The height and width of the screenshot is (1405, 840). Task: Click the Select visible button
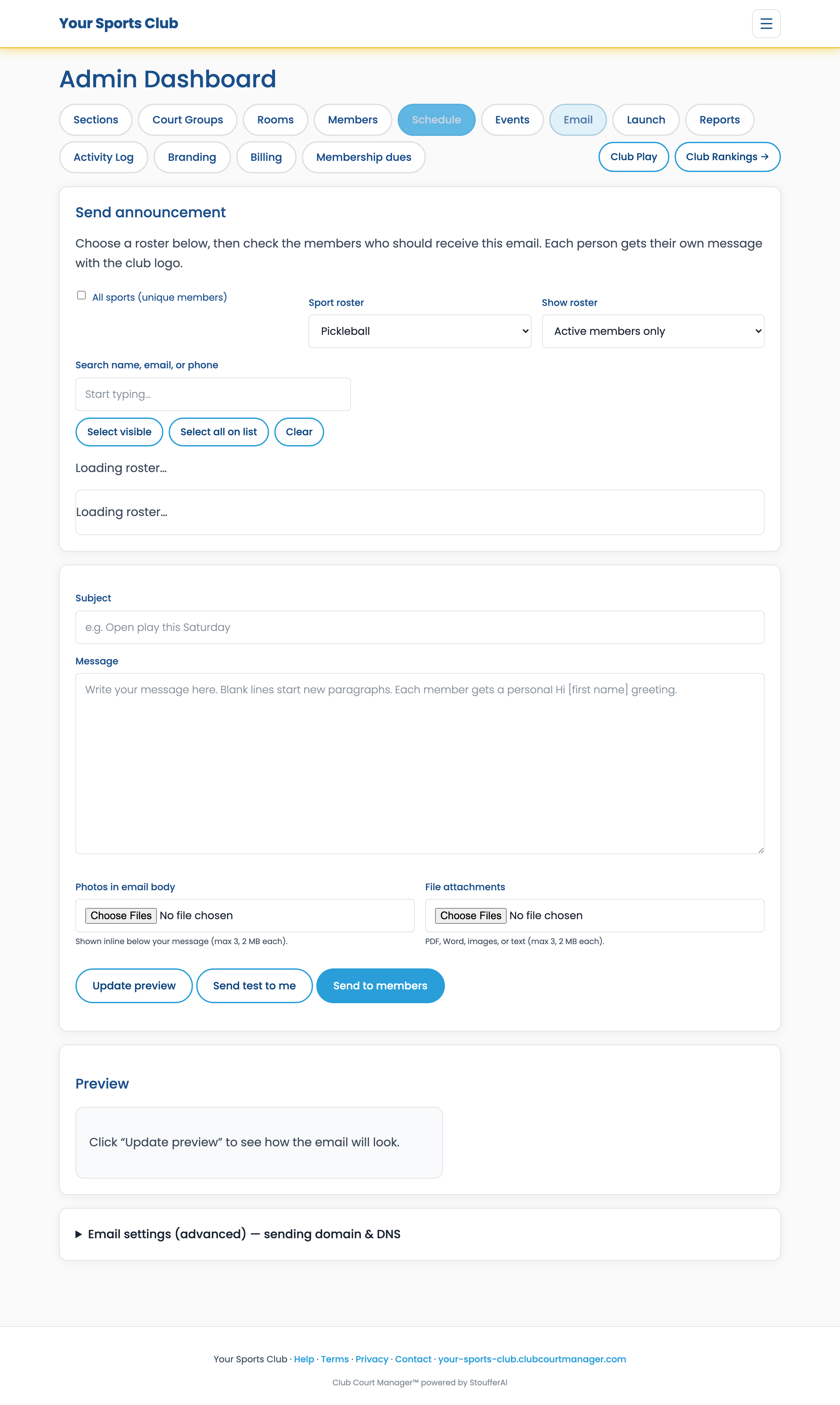pyautogui.click(x=119, y=432)
